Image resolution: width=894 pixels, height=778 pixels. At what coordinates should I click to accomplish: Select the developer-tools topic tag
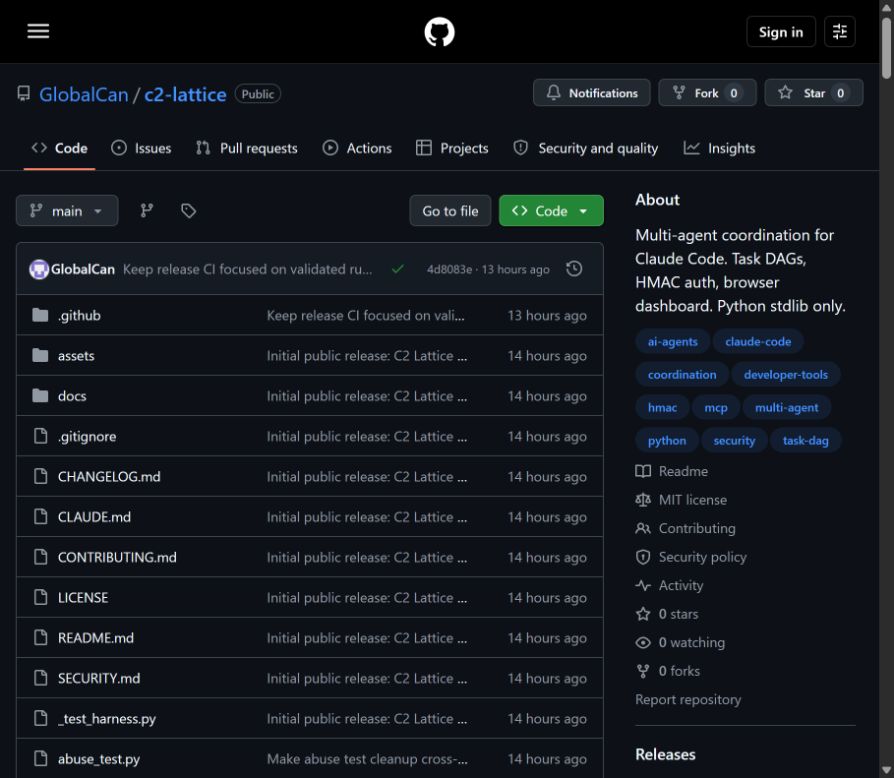pyautogui.click(x=786, y=374)
